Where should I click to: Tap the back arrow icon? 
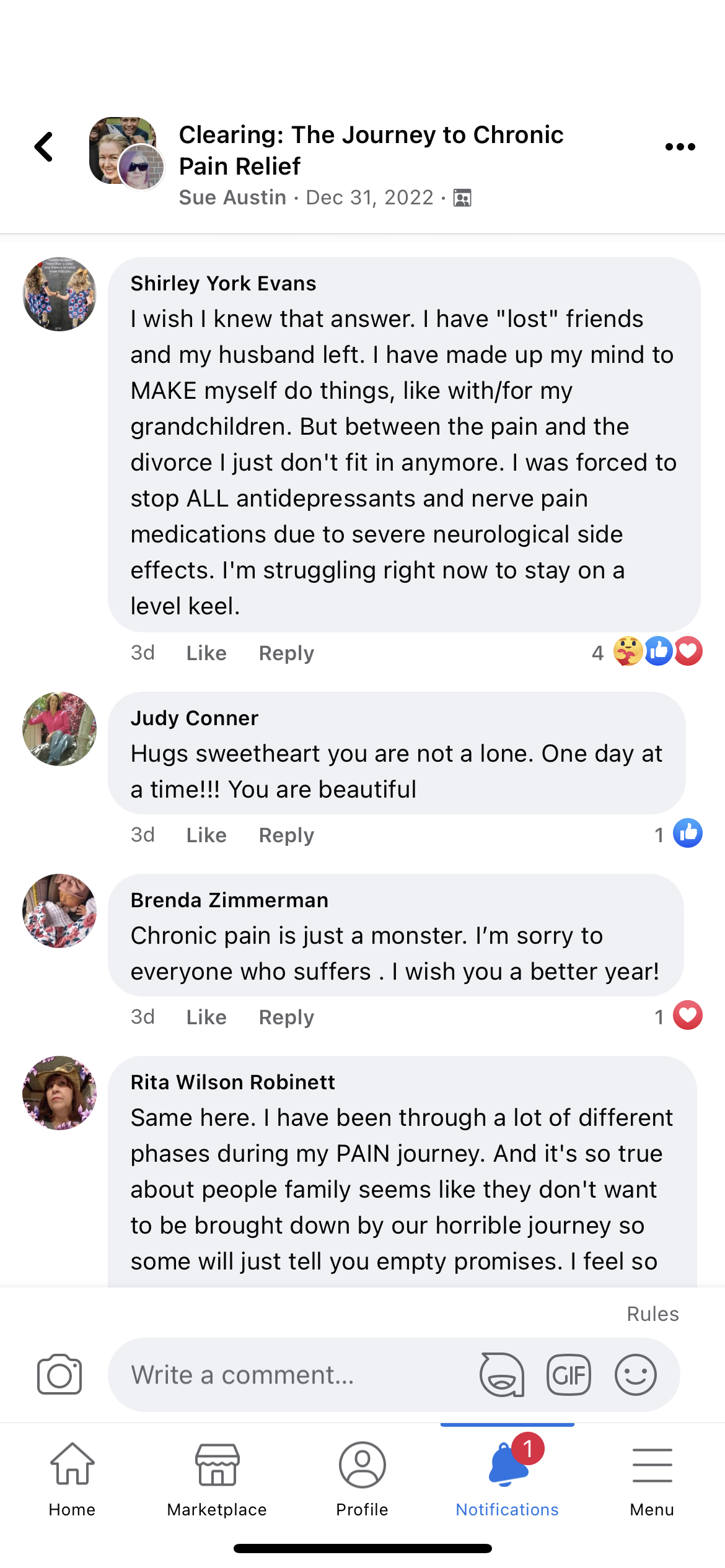pyautogui.click(x=44, y=147)
